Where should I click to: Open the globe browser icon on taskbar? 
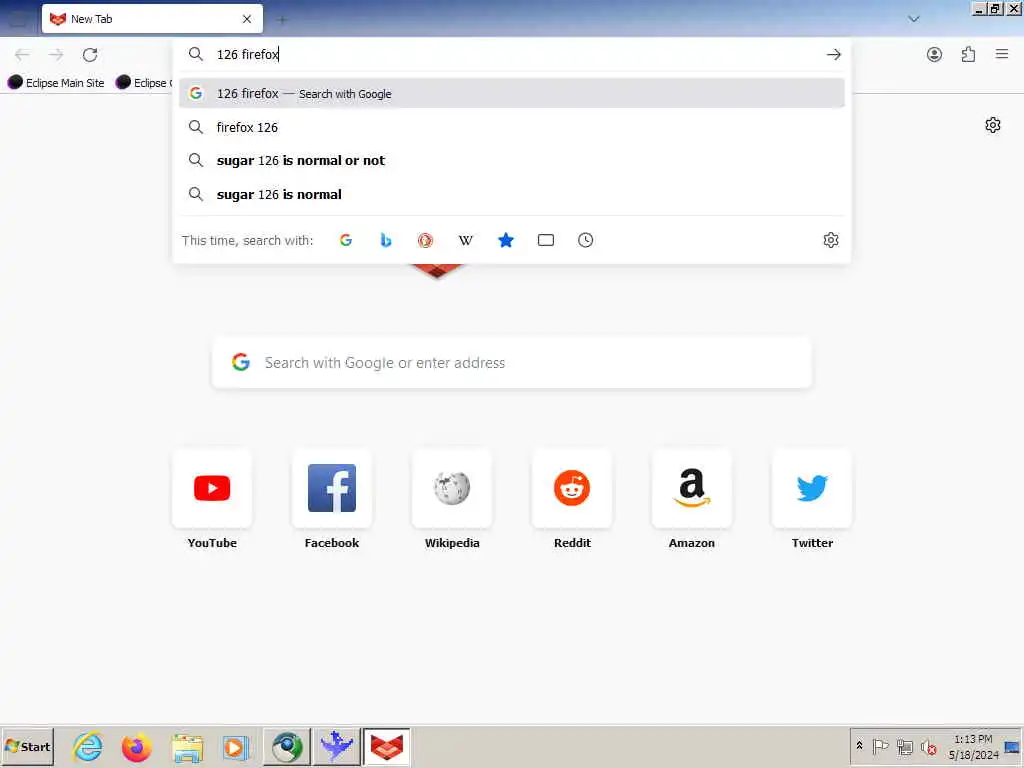287,746
